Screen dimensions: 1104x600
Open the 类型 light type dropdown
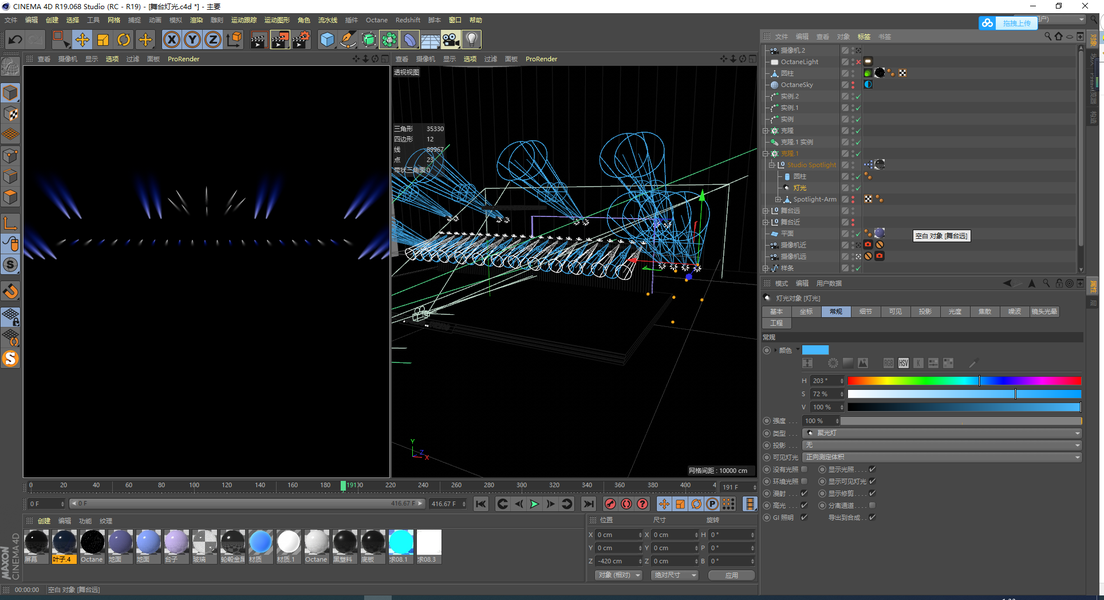pyautogui.click(x=942, y=433)
